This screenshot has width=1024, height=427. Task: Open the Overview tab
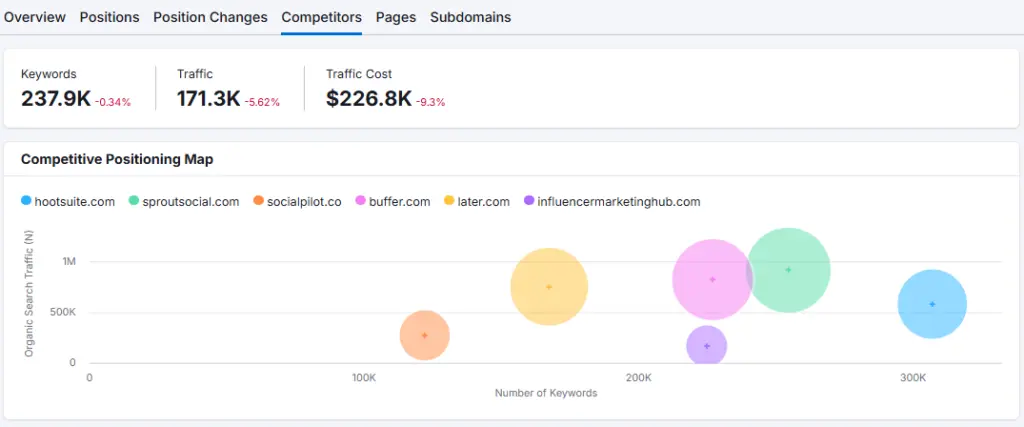point(35,17)
